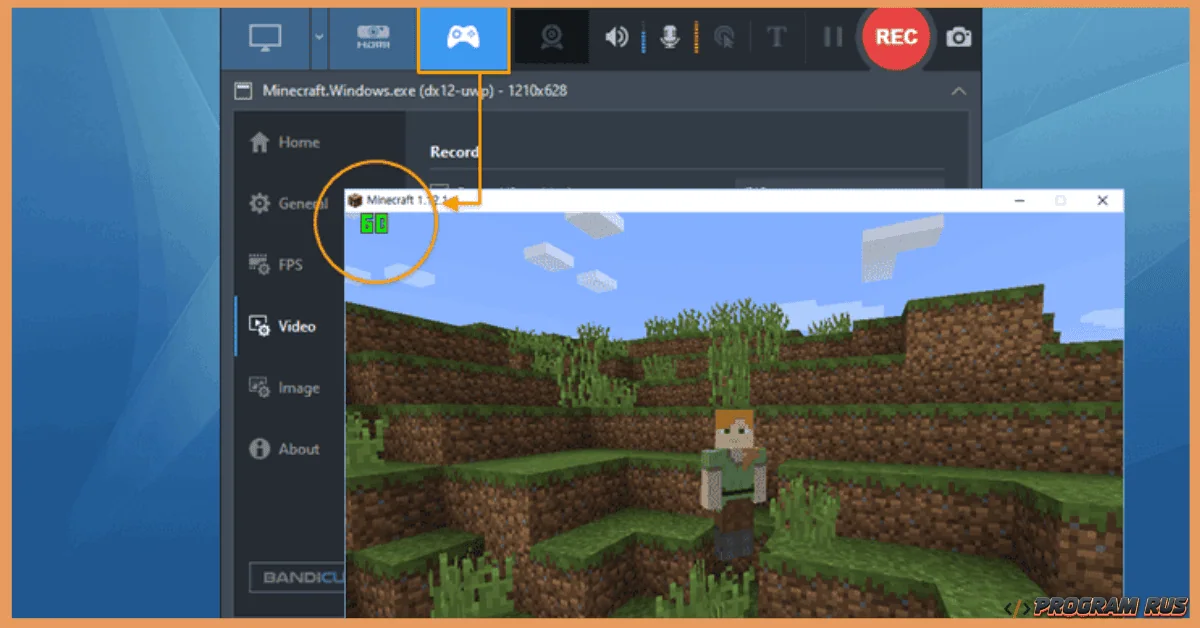Image resolution: width=1200 pixels, height=628 pixels.
Task: Enable the mouse cursor click effect icon
Action: [724, 38]
